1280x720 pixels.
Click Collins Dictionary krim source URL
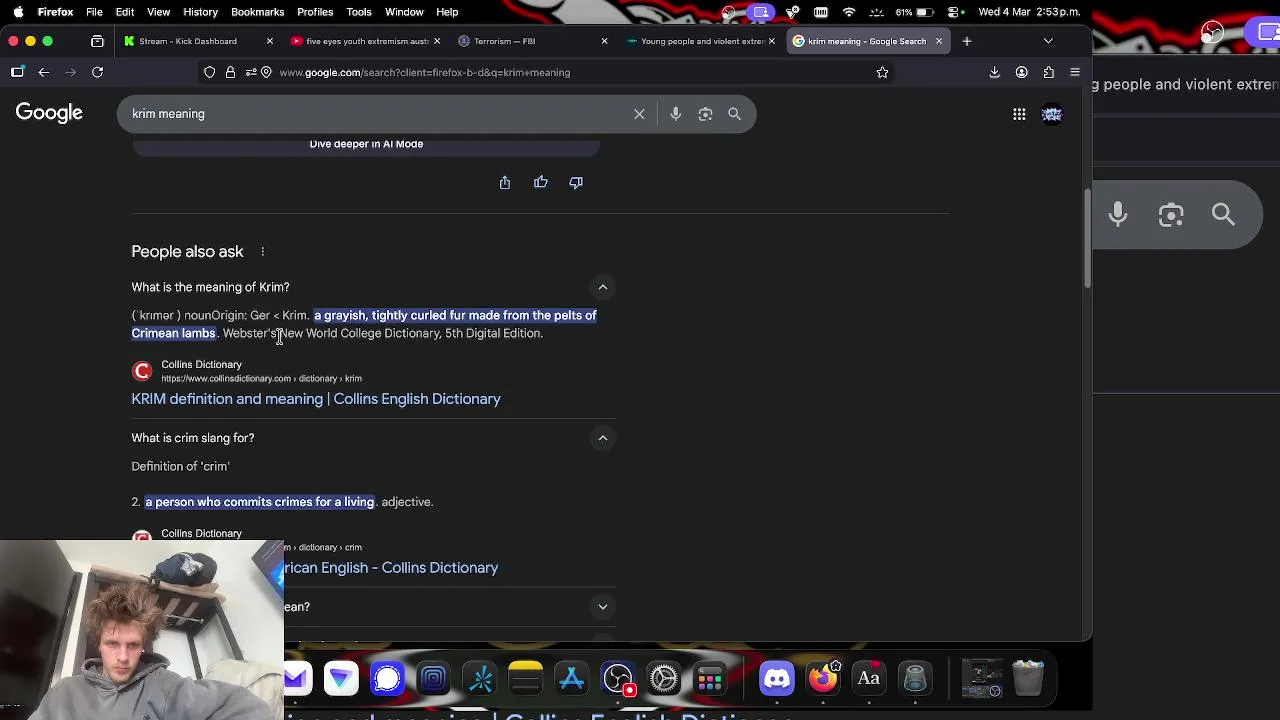[261, 379]
